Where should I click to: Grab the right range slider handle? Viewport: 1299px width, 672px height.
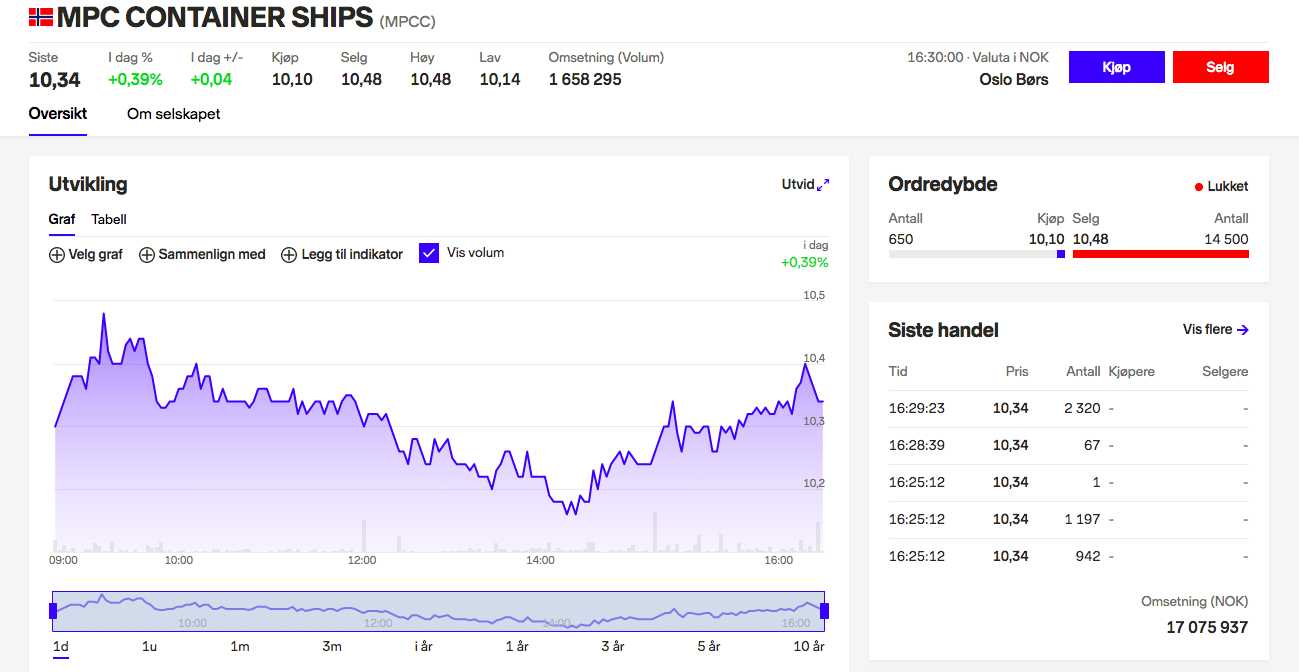click(825, 610)
